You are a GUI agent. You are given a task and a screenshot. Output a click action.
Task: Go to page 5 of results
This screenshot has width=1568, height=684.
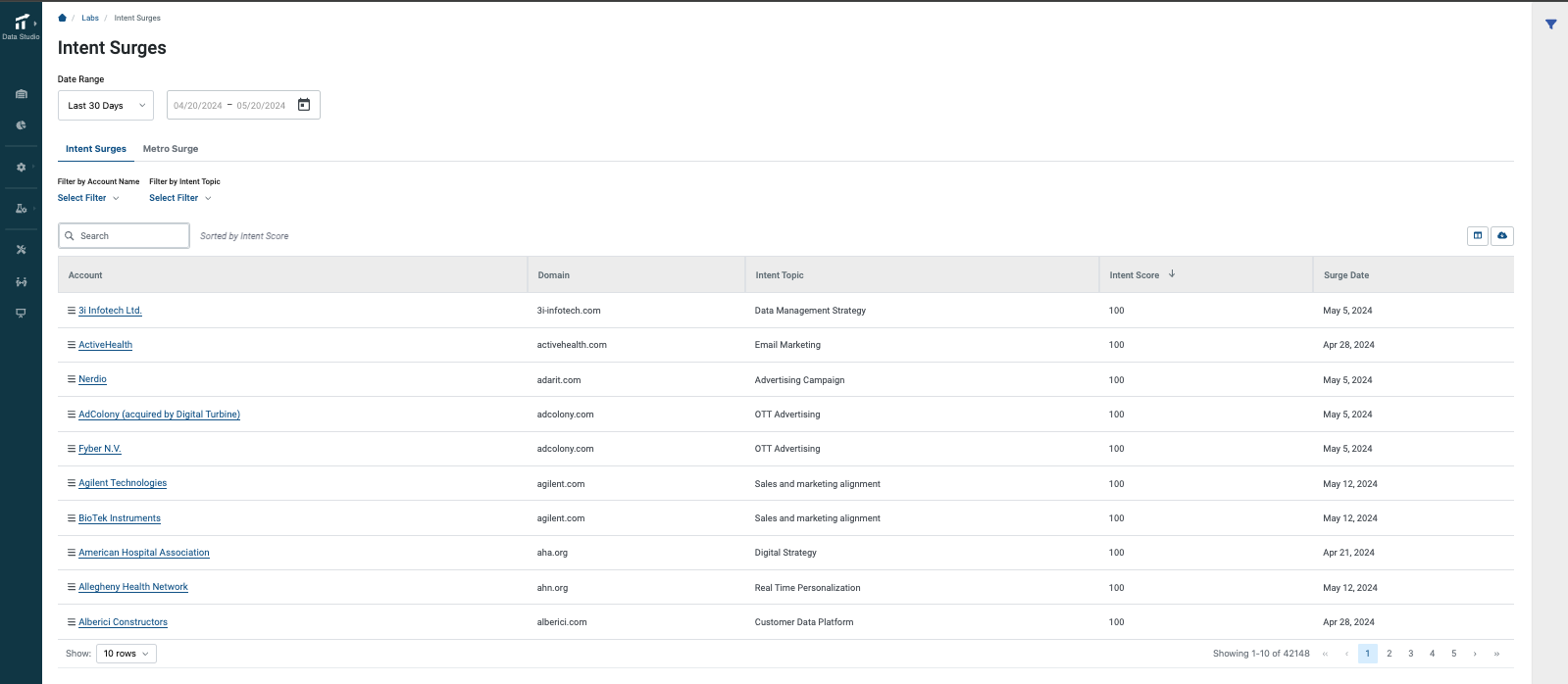click(1453, 654)
